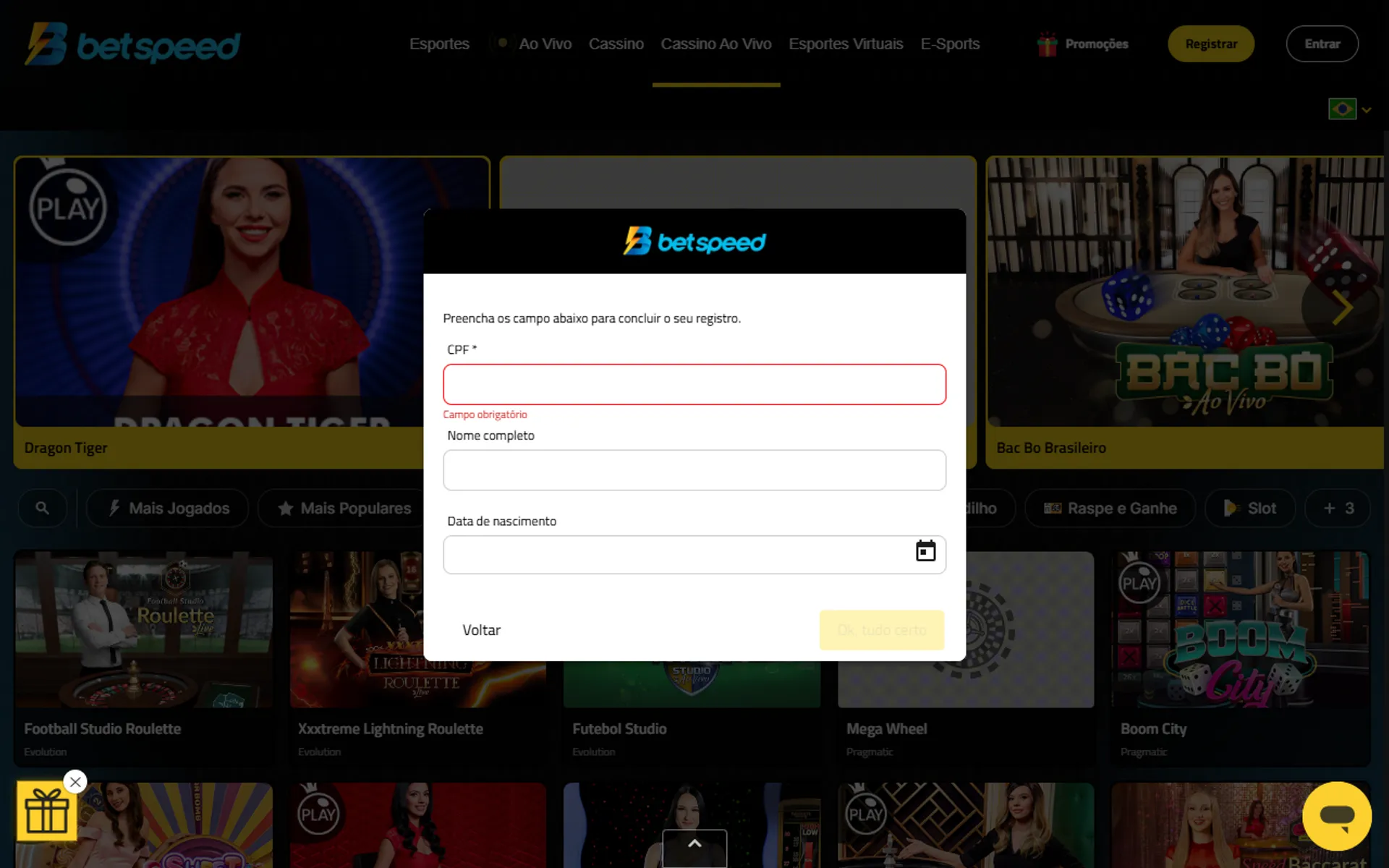Click the Mais Jogados lightning bolt icon
The height and width of the screenshot is (868, 1389).
pos(113,508)
